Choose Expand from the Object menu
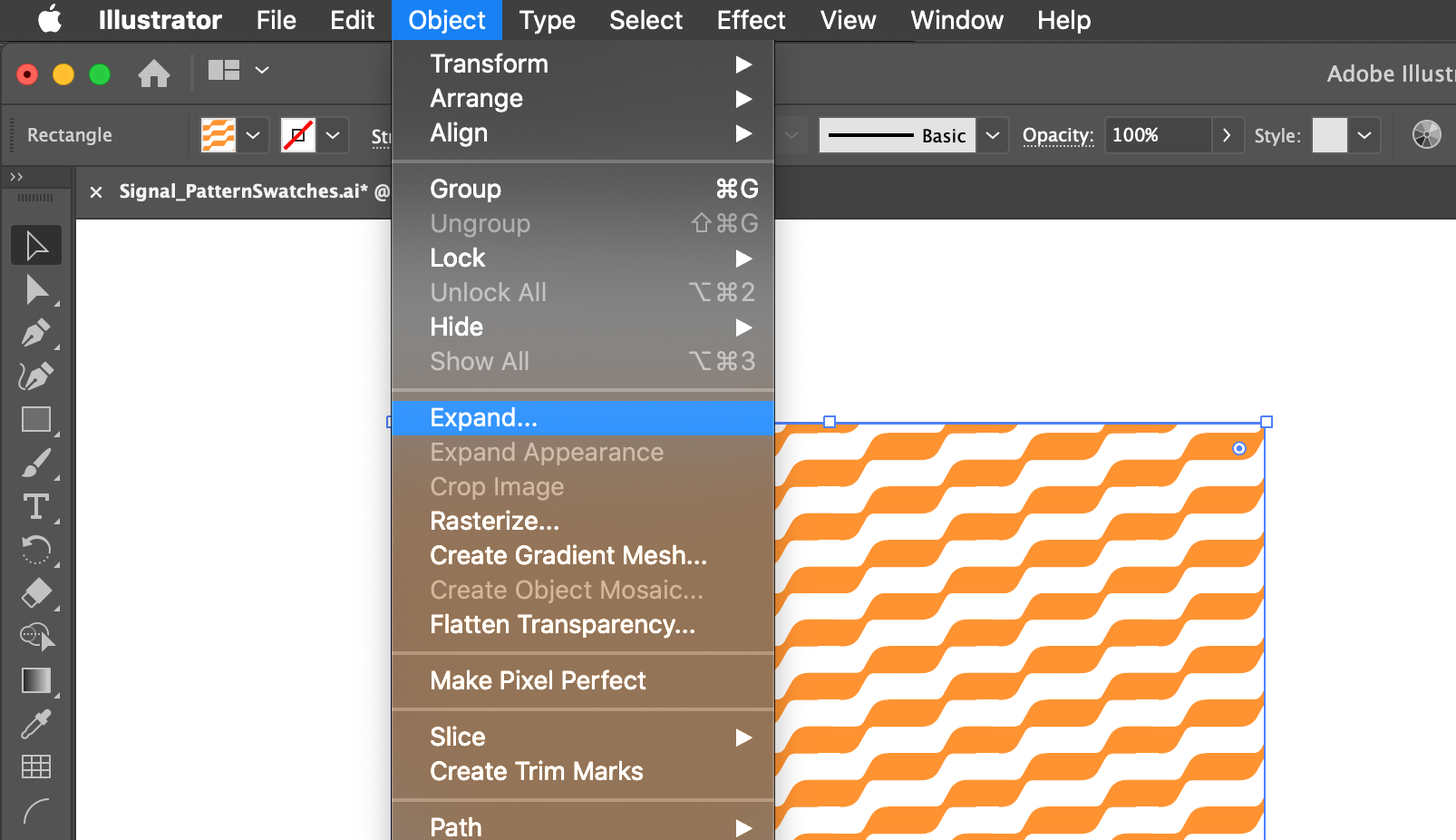Viewport: 1456px width, 840px height. click(x=483, y=417)
